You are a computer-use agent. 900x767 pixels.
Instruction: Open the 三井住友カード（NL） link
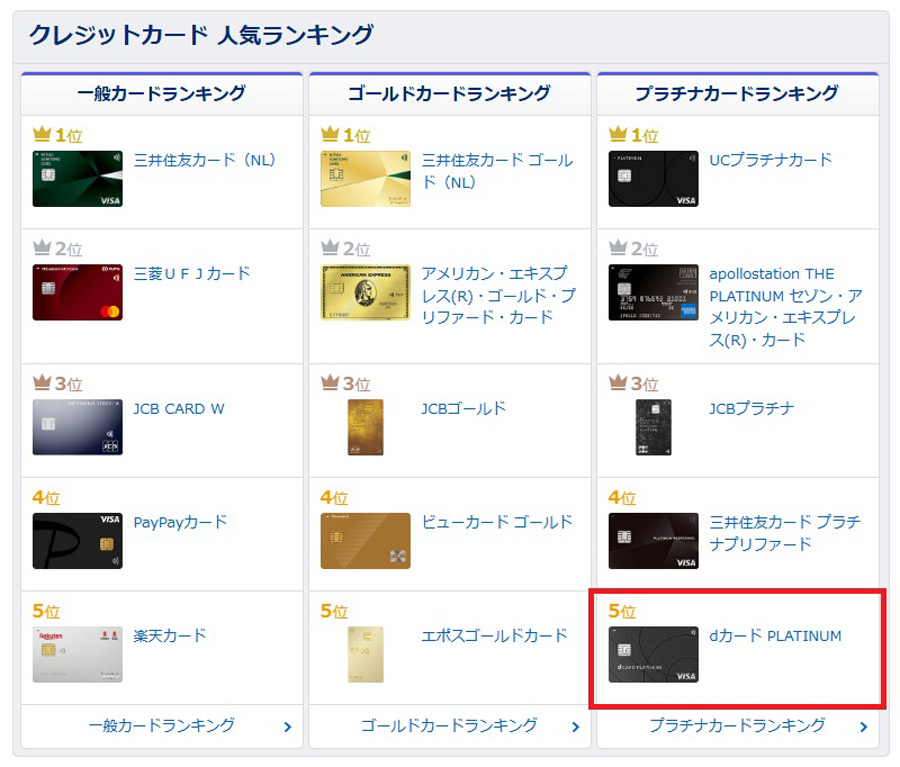(x=204, y=160)
